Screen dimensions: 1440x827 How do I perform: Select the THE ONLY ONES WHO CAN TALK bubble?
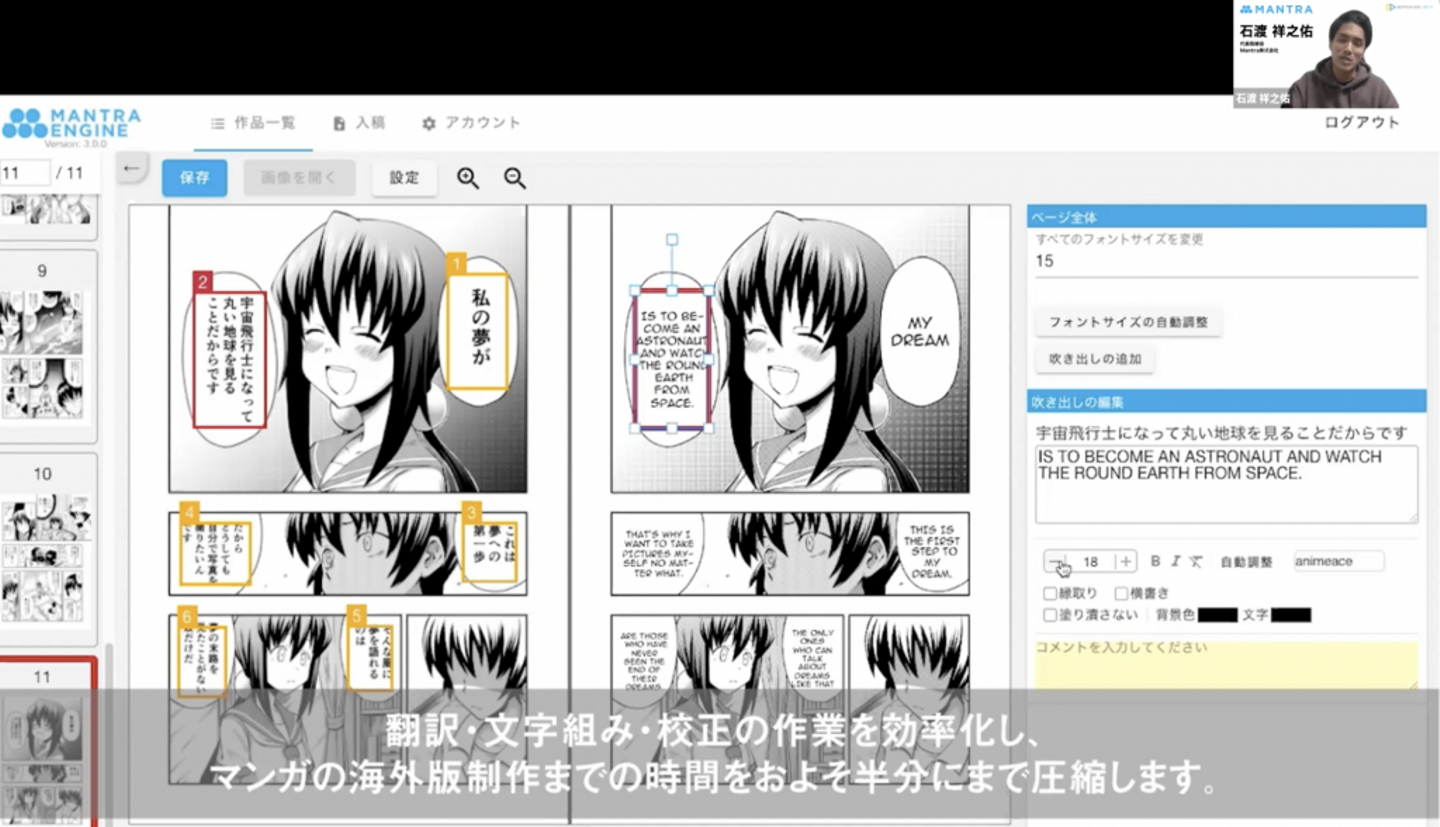tap(812, 658)
